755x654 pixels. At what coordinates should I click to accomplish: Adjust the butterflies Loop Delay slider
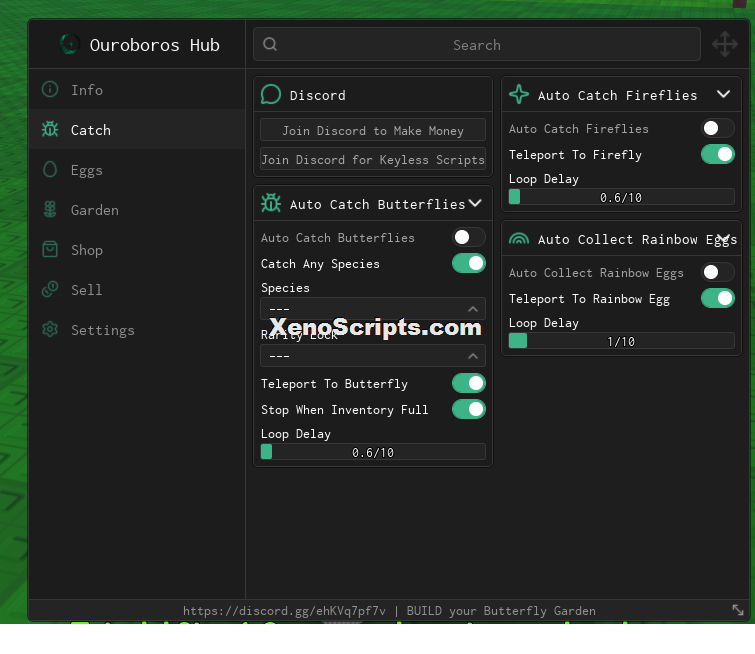coord(373,452)
